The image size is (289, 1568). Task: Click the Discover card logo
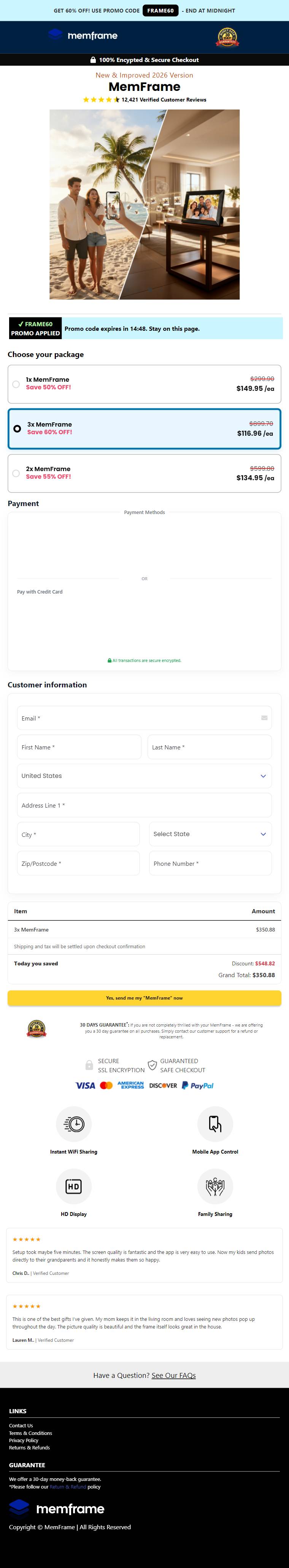coord(163,1086)
